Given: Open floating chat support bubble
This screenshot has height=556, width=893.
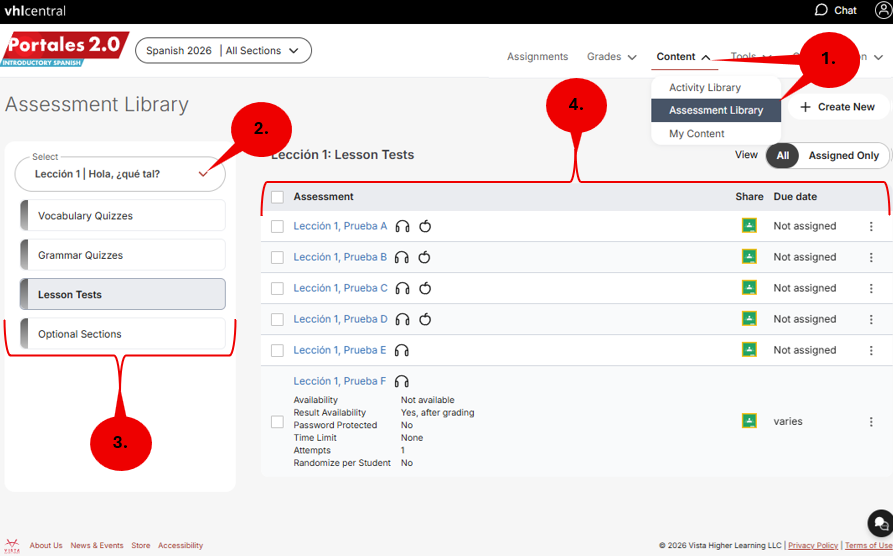Looking at the screenshot, I should pyautogui.click(x=880, y=522).
